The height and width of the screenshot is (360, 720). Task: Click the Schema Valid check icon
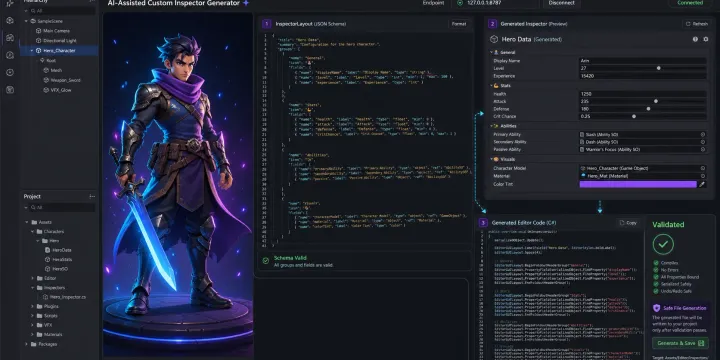(265, 261)
